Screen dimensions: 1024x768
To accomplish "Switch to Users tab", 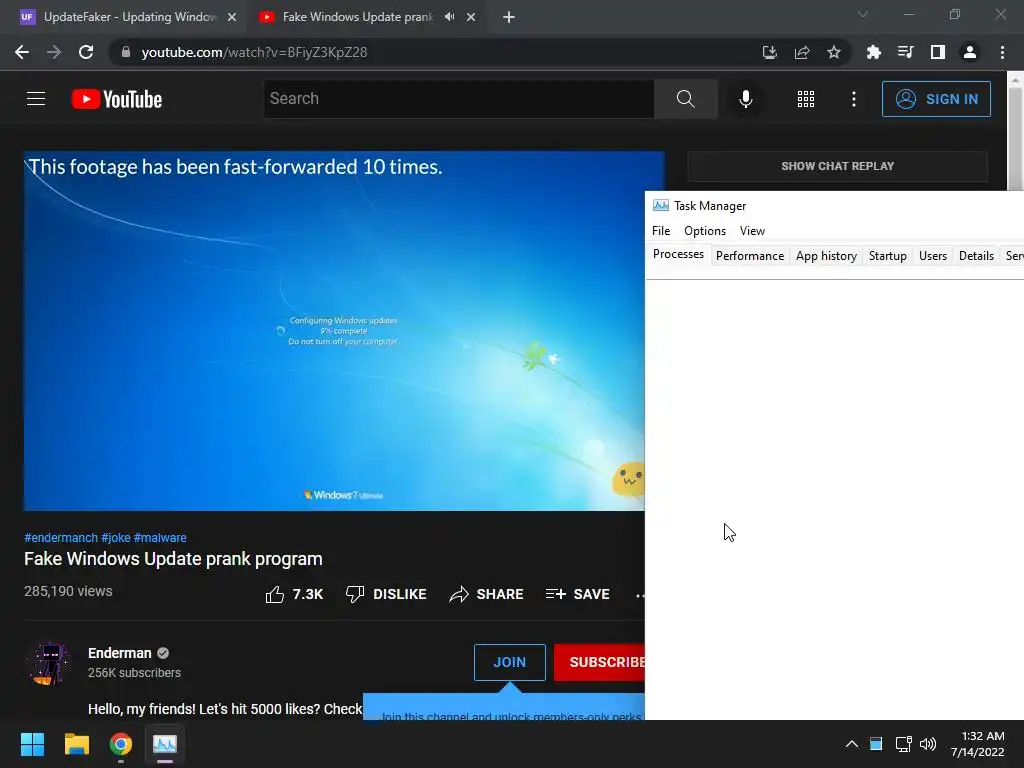I will pyautogui.click(x=933, y=256).
